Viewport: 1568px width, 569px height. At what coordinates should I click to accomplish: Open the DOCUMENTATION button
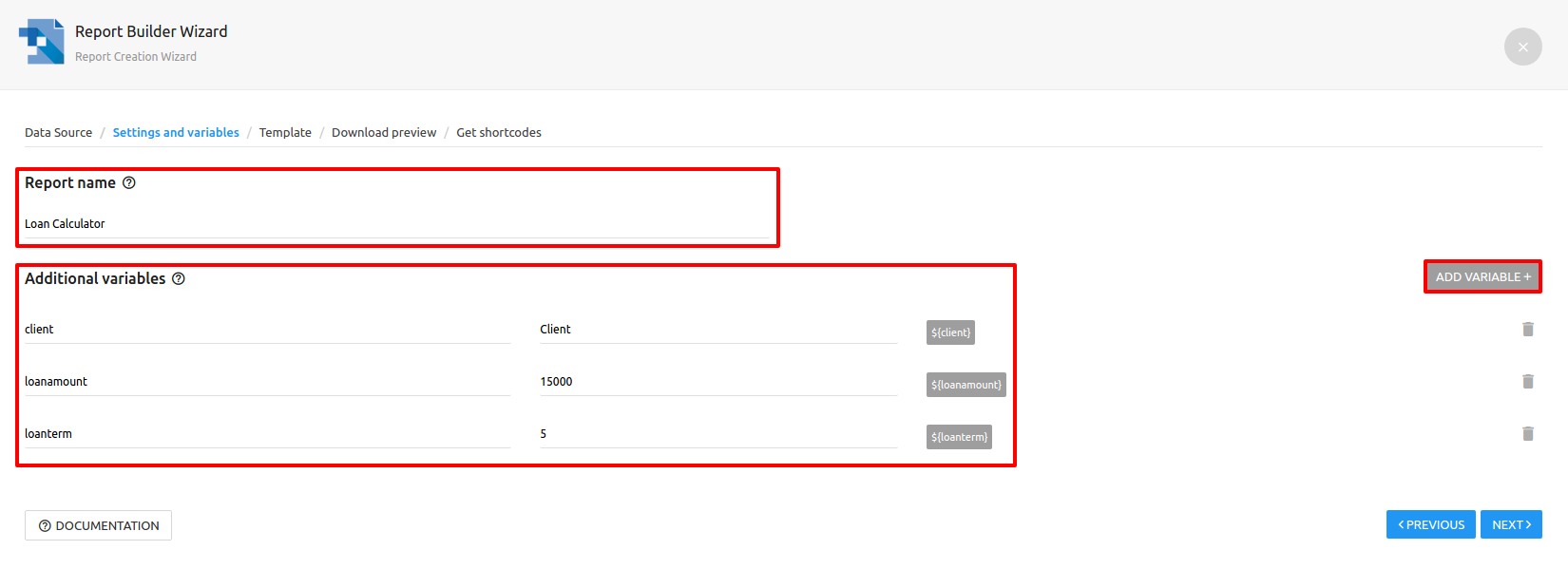click(x=98, y=525)
